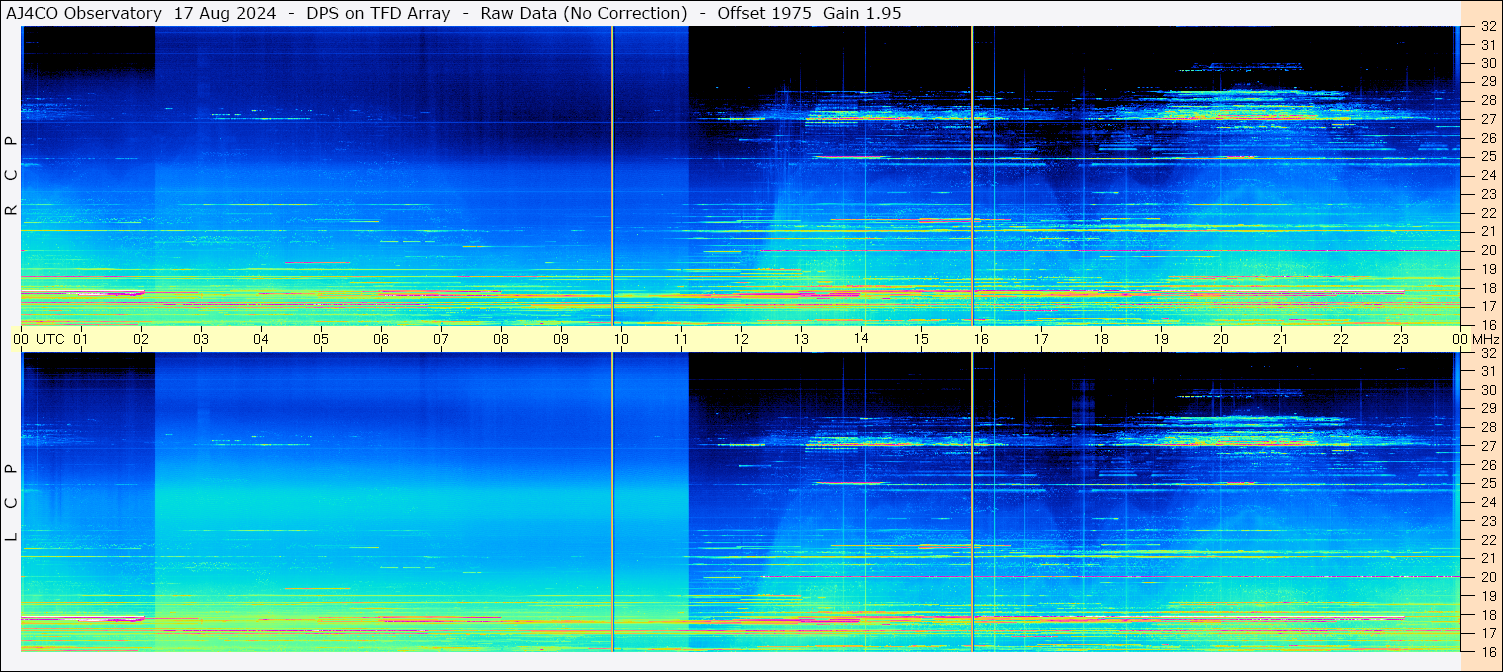Click the 22 MHz label in LCP panel
Screen dimensions: 1503x672
[1487, 540]
